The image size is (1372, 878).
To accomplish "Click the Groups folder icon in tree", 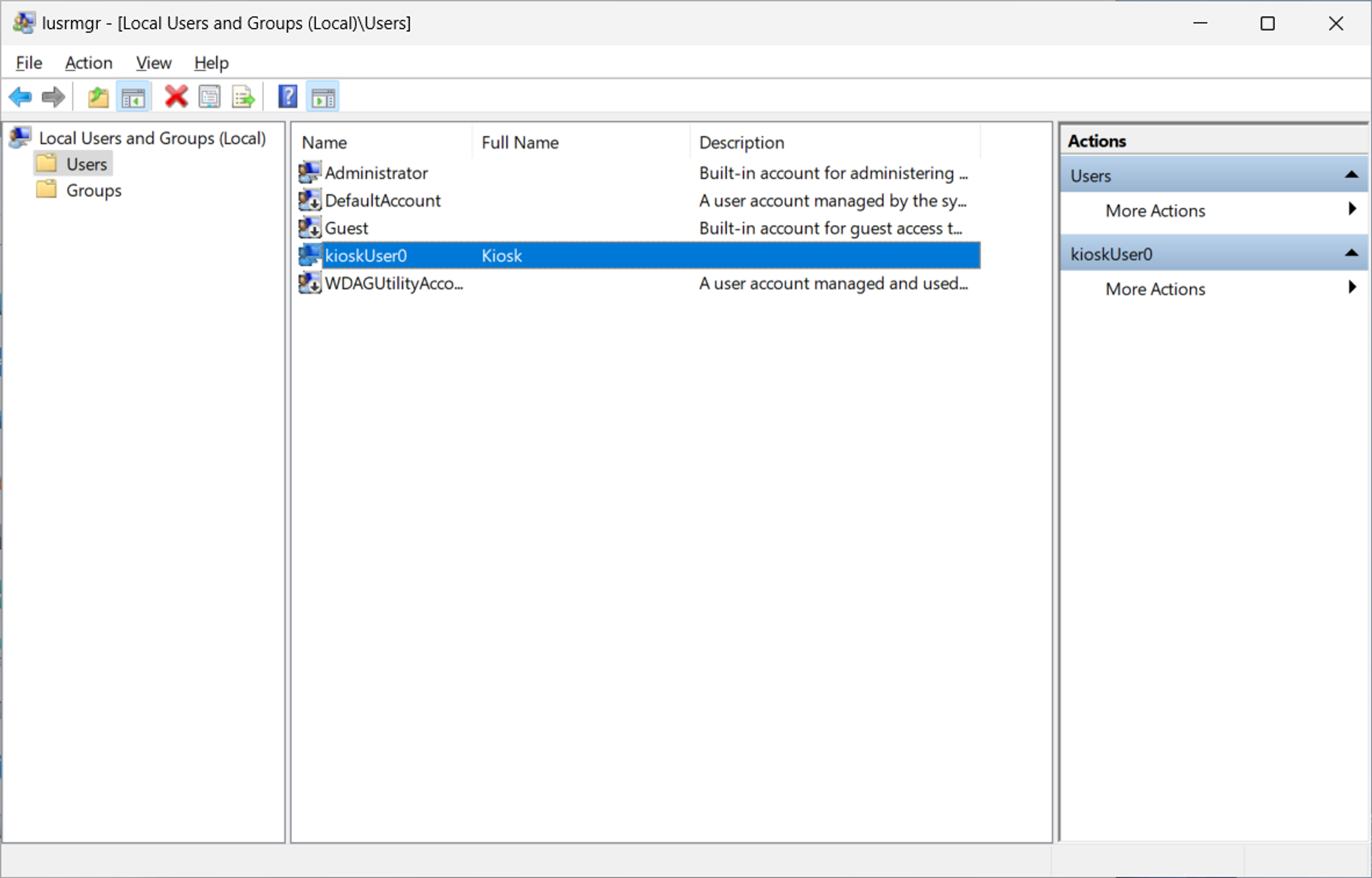I will [47, 189].
